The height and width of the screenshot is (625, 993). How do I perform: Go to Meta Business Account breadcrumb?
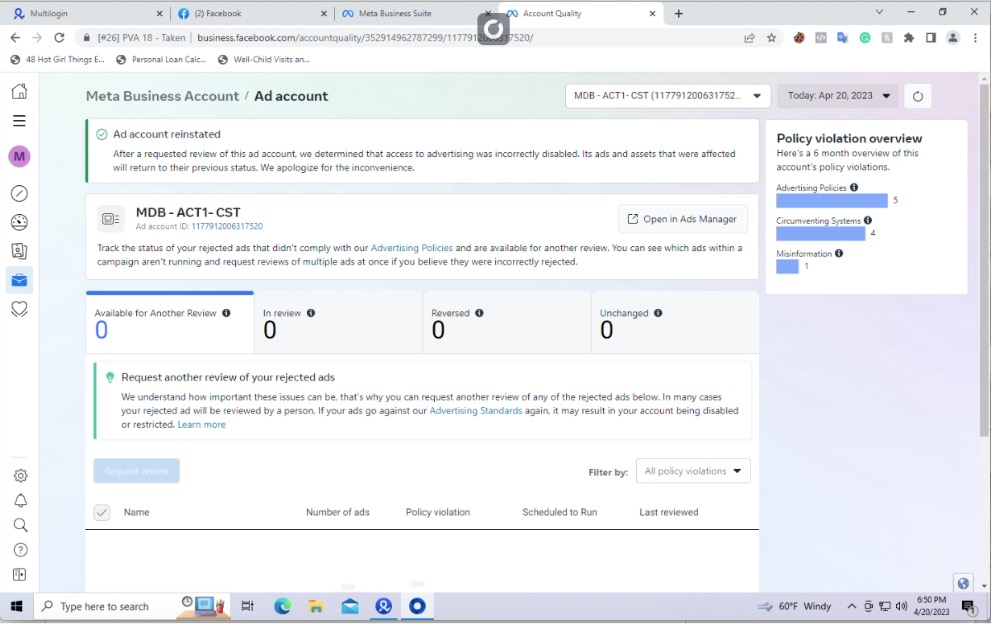tap(162, 96)
